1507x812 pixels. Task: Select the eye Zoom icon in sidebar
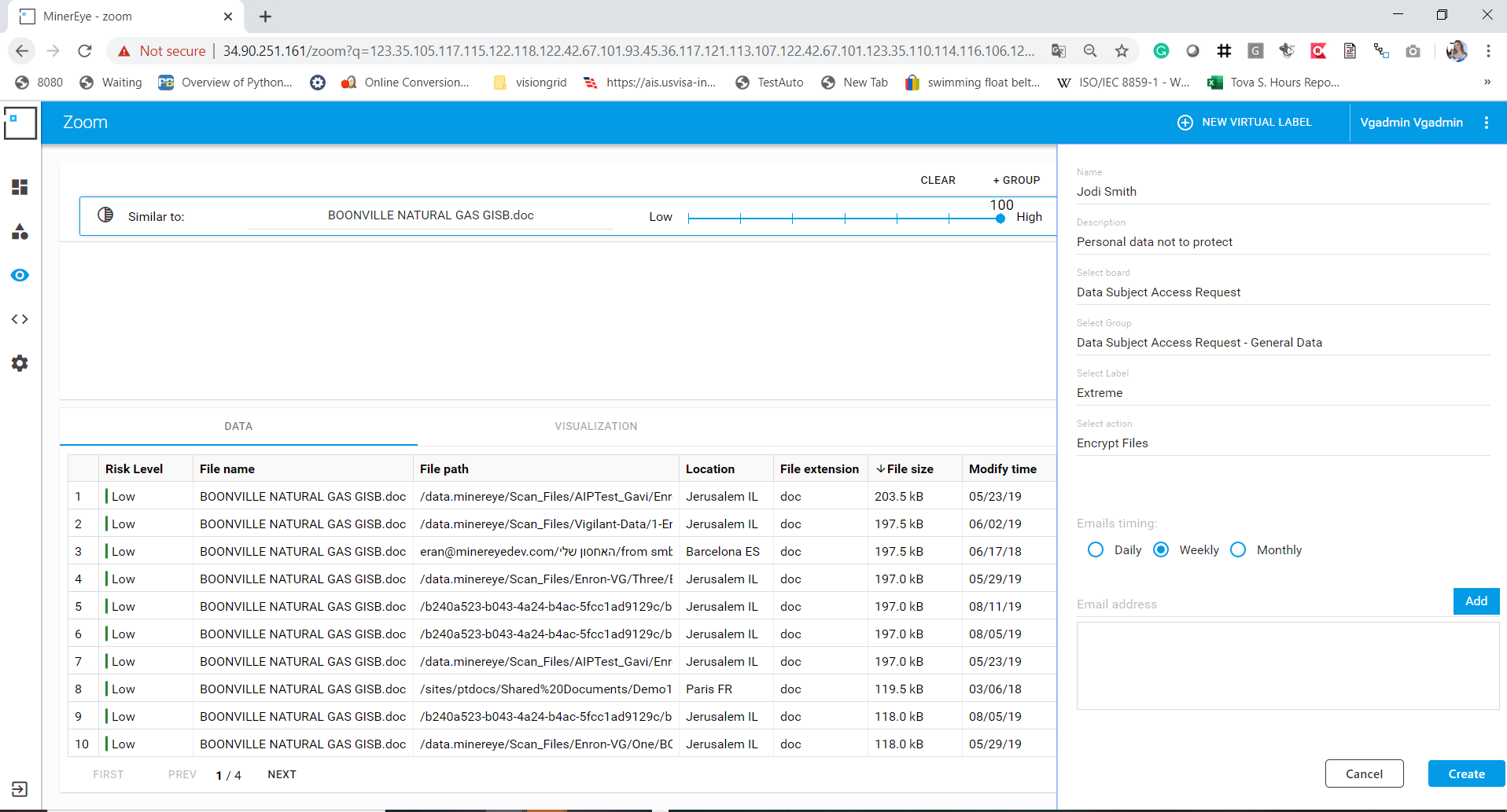[20, 275]
